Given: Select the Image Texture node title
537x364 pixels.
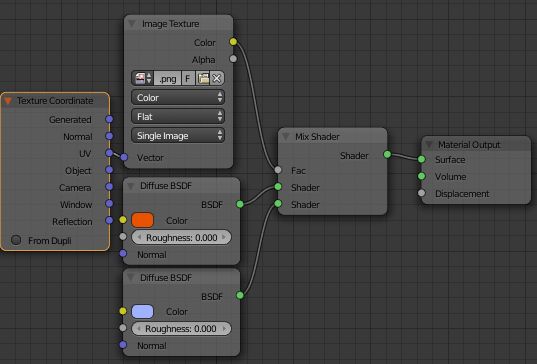Looking at the screenshot, I should tap(171, 24).
